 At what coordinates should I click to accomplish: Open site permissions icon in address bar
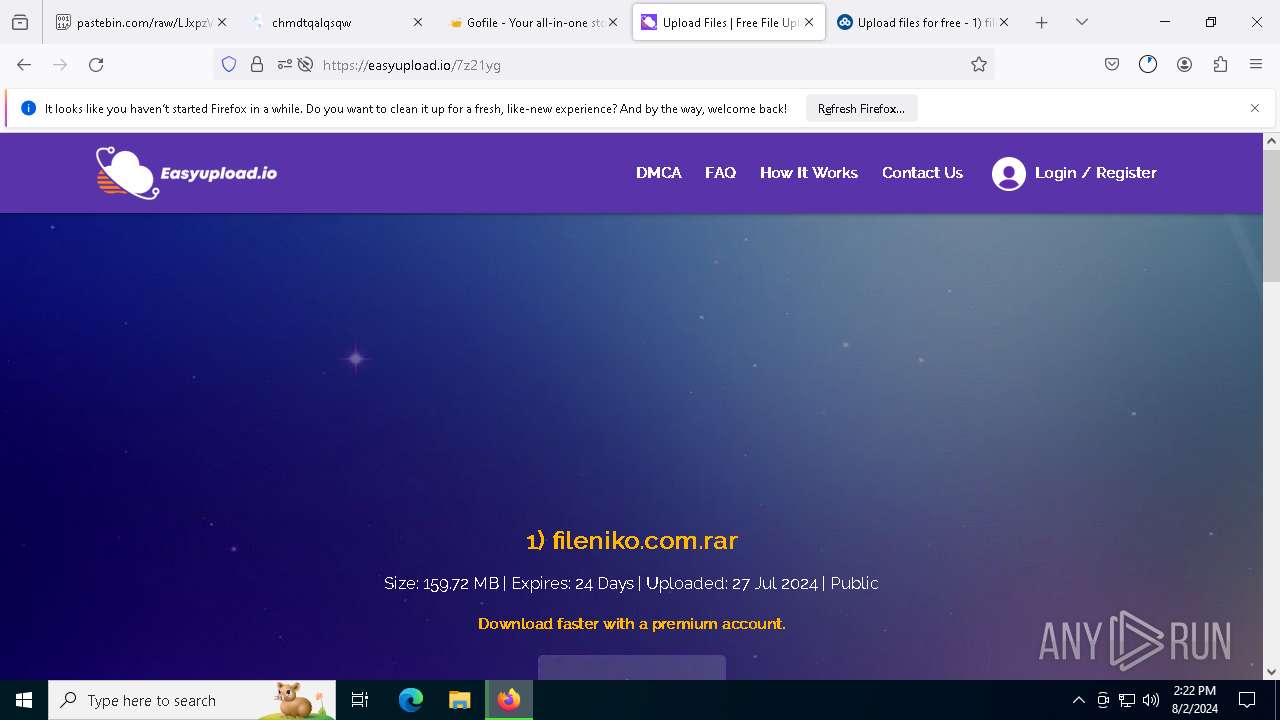click(285, 65)
